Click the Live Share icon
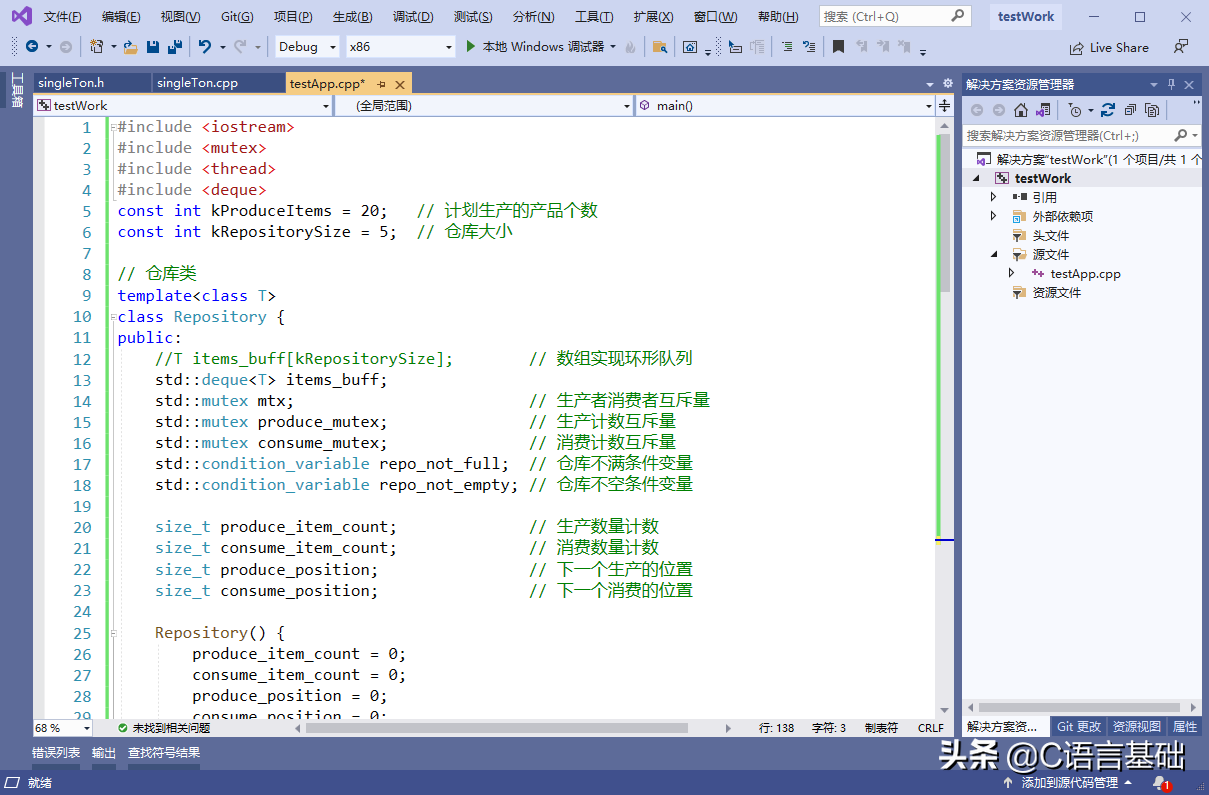 pyautogui.click(x=1077, y=47)
